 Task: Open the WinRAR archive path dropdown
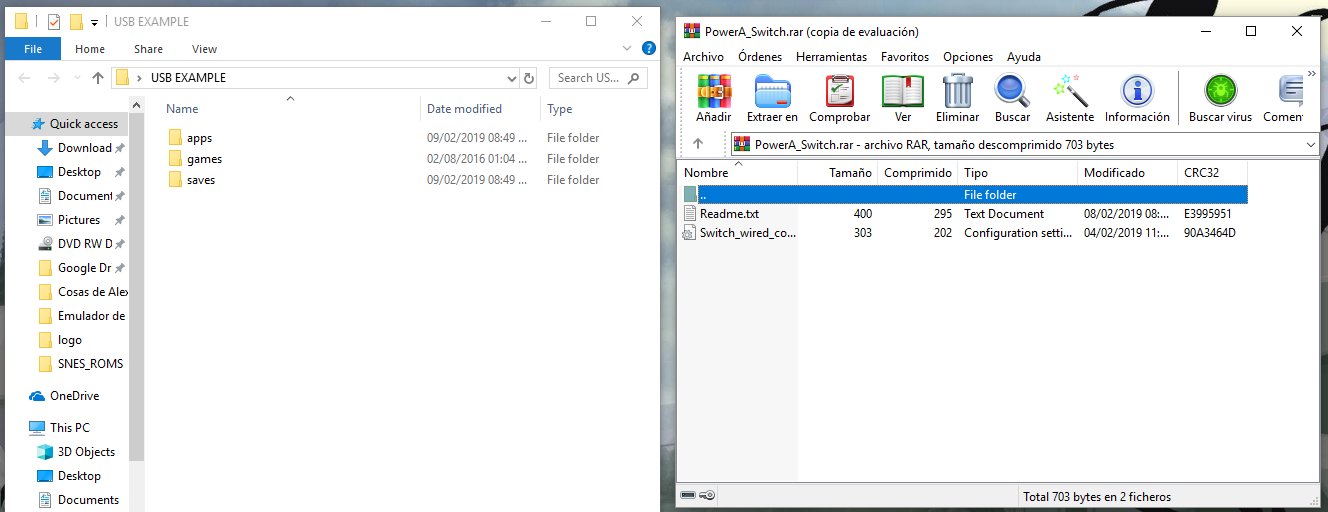click(1311, 145)
